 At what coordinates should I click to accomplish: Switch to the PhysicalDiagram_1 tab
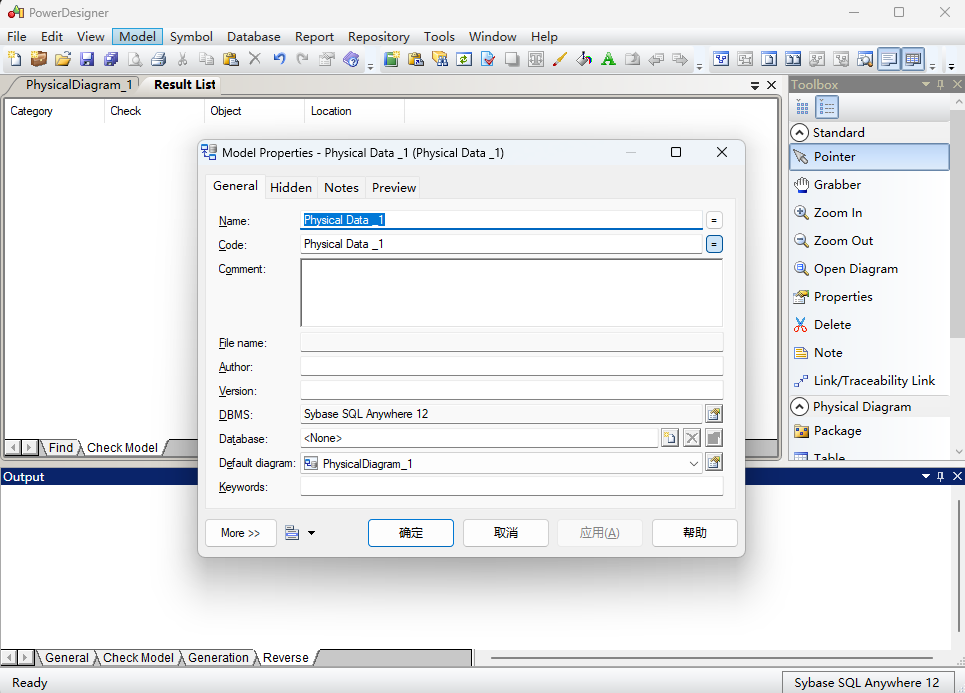pos(79,85)
